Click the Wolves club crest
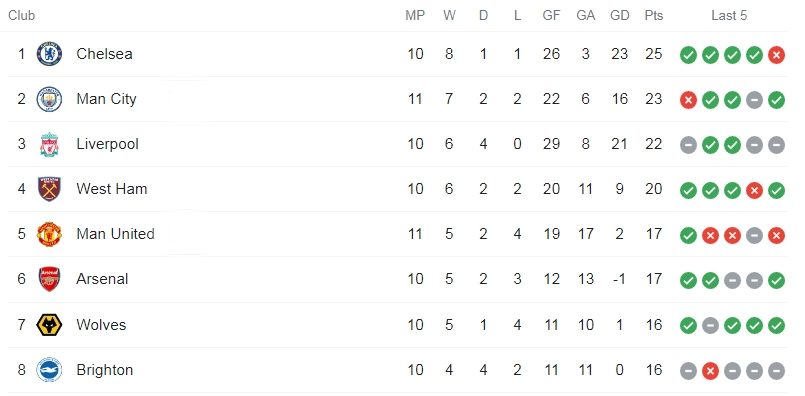 (49, 325)
